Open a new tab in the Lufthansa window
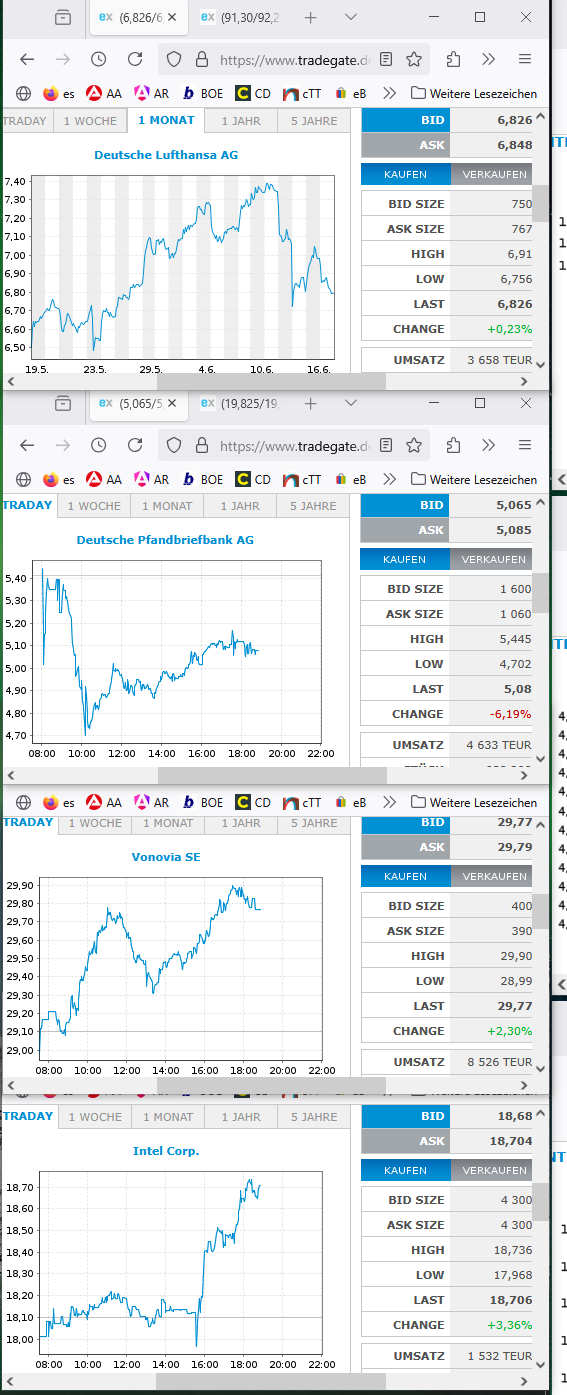 [310, 17]
